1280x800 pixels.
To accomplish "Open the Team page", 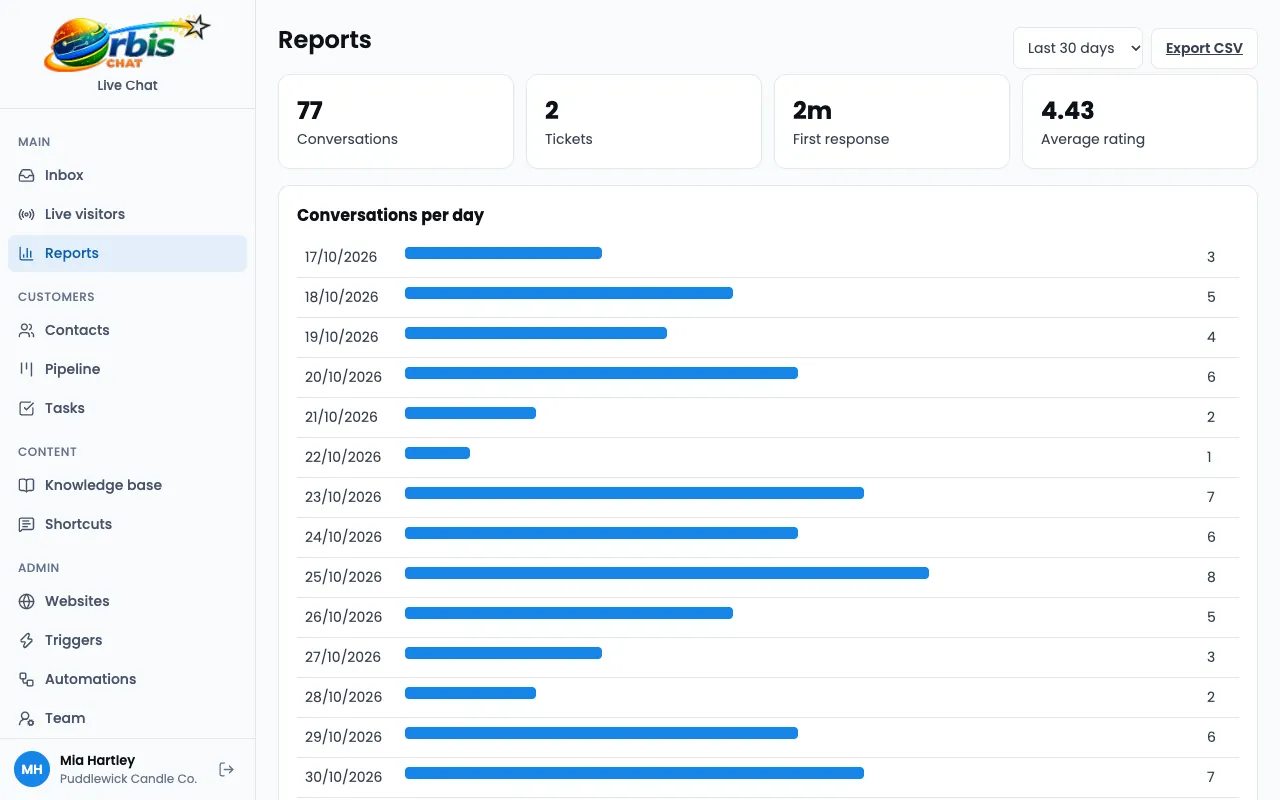I will pyautogui.click(x=128, y=718).
